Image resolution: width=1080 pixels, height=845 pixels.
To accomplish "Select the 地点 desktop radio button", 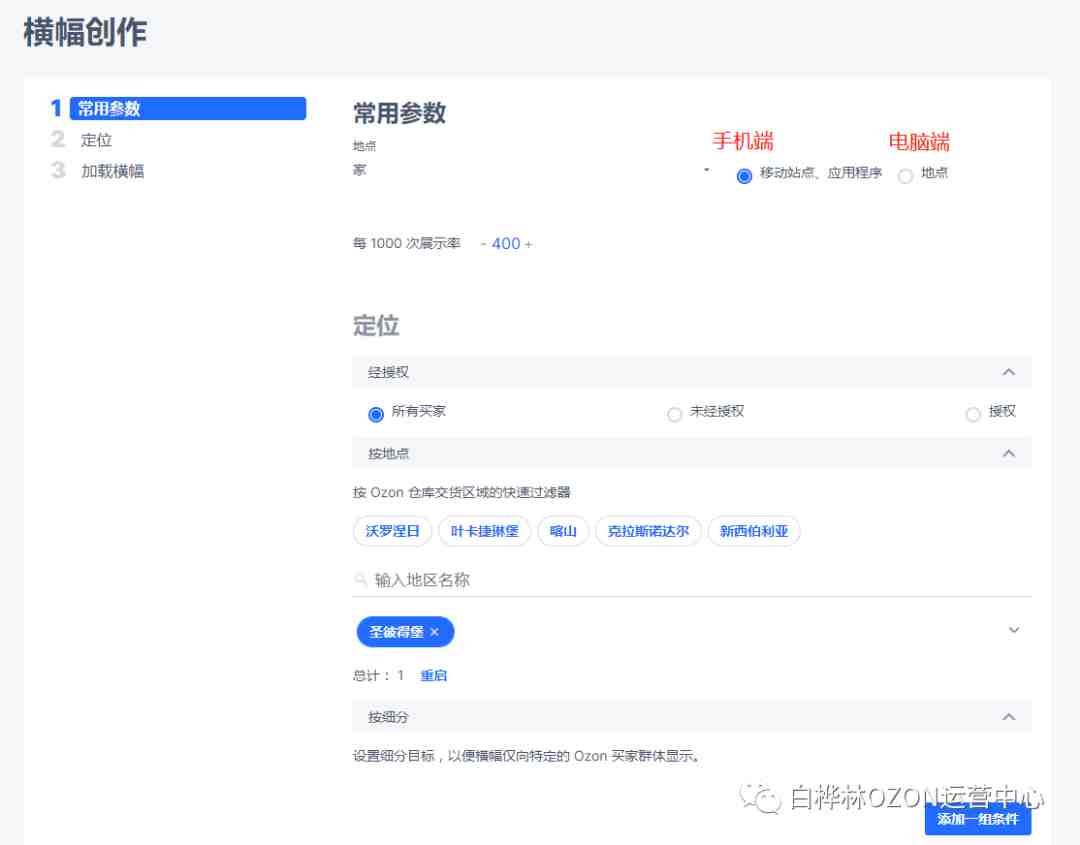I will point(906,176).
